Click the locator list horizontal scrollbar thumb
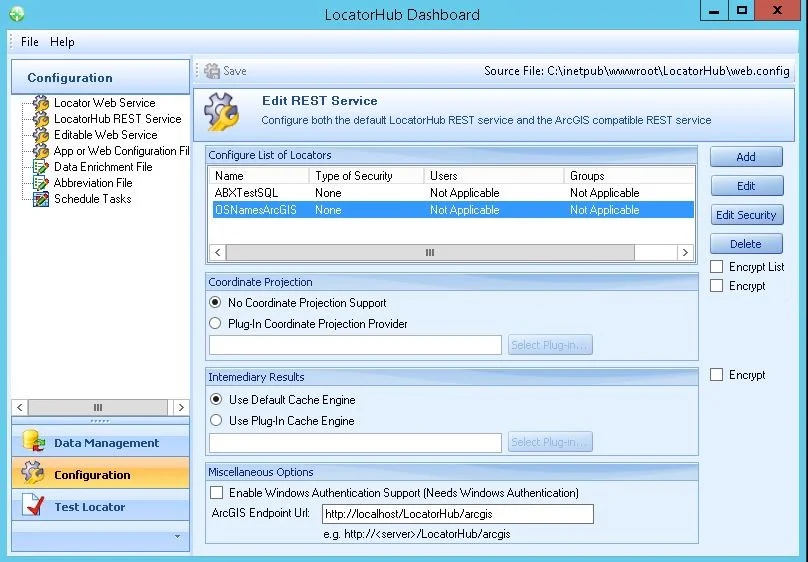The image size is (808, 562). pos(430,252)
